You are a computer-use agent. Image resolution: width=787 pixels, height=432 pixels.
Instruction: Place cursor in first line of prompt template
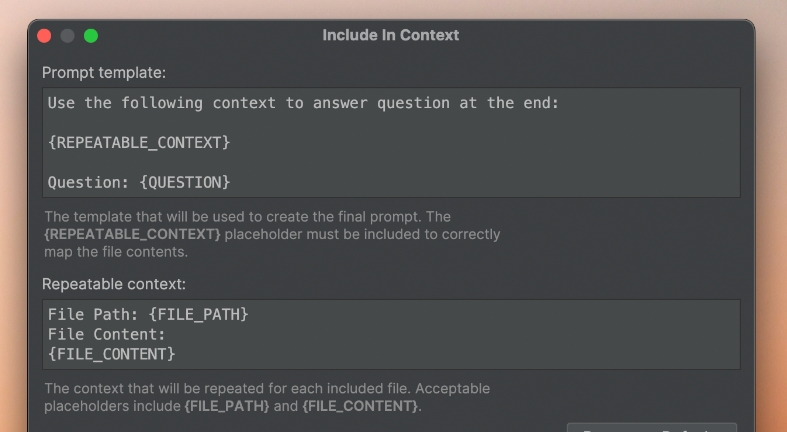pos(300,103)
